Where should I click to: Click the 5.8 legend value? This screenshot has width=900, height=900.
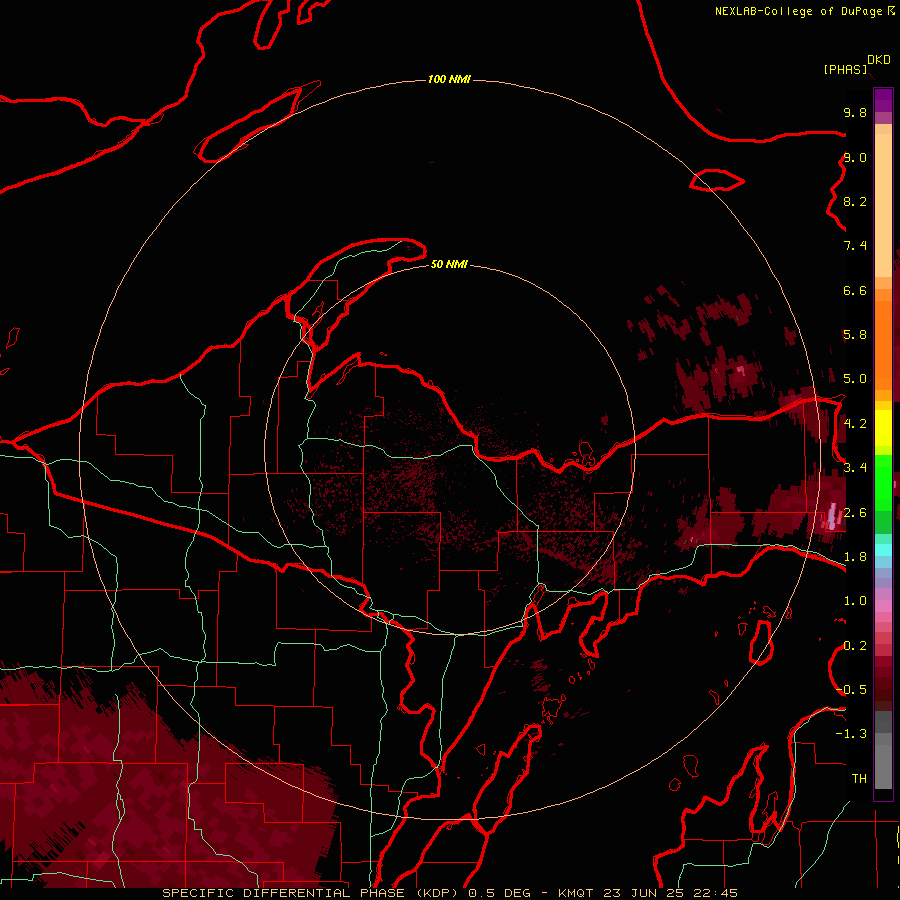pos(855,335)
